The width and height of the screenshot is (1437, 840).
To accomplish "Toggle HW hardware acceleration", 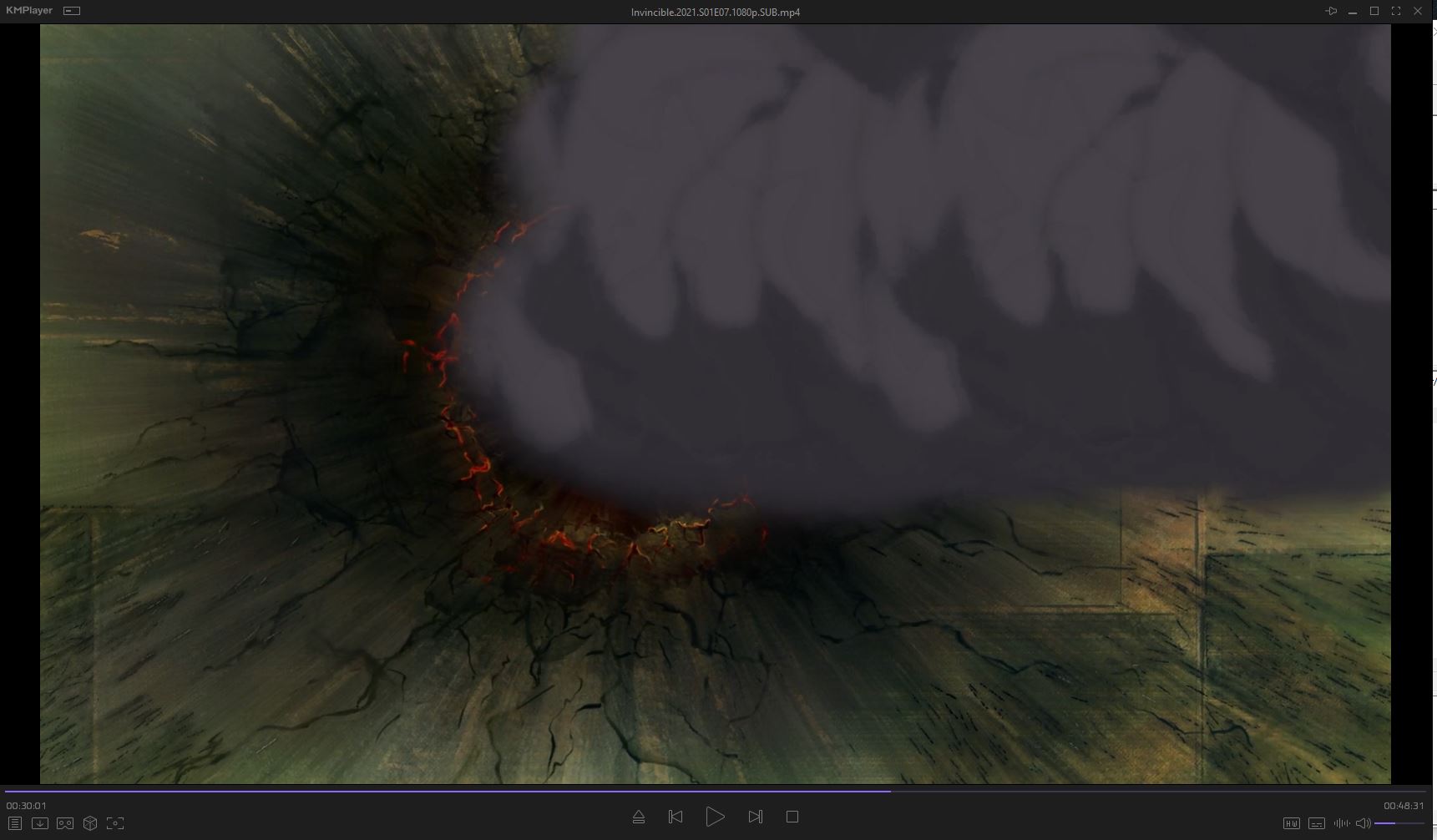I will click(1292, 823).
